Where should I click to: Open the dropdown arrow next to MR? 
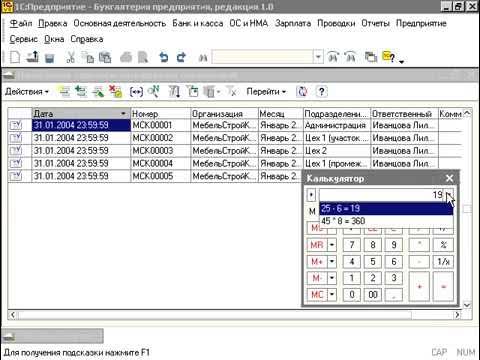tap(332, 245)
